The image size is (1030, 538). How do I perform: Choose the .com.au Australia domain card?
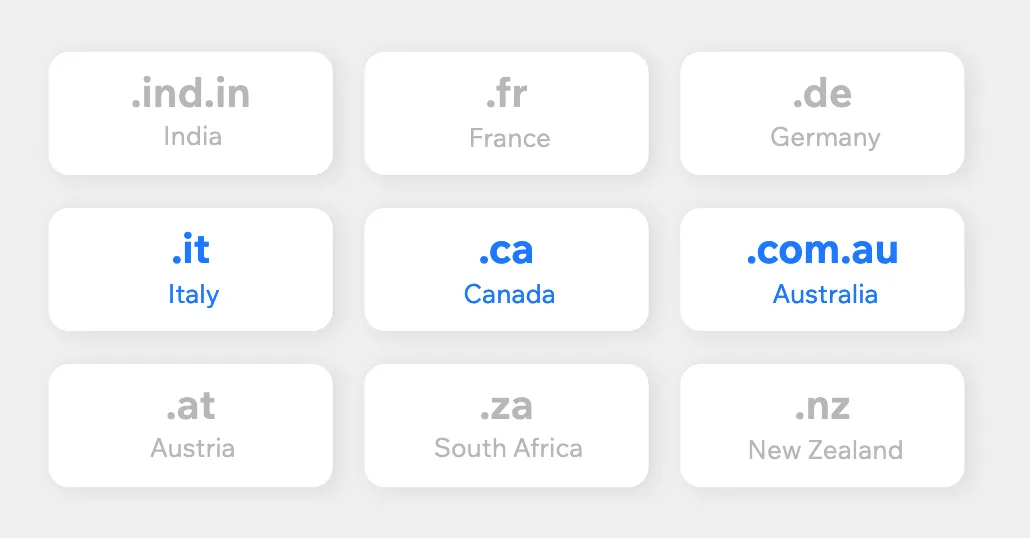822,269
